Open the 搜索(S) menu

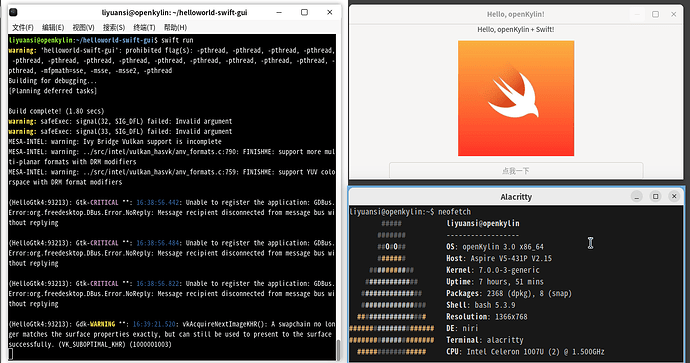(114, 27)
